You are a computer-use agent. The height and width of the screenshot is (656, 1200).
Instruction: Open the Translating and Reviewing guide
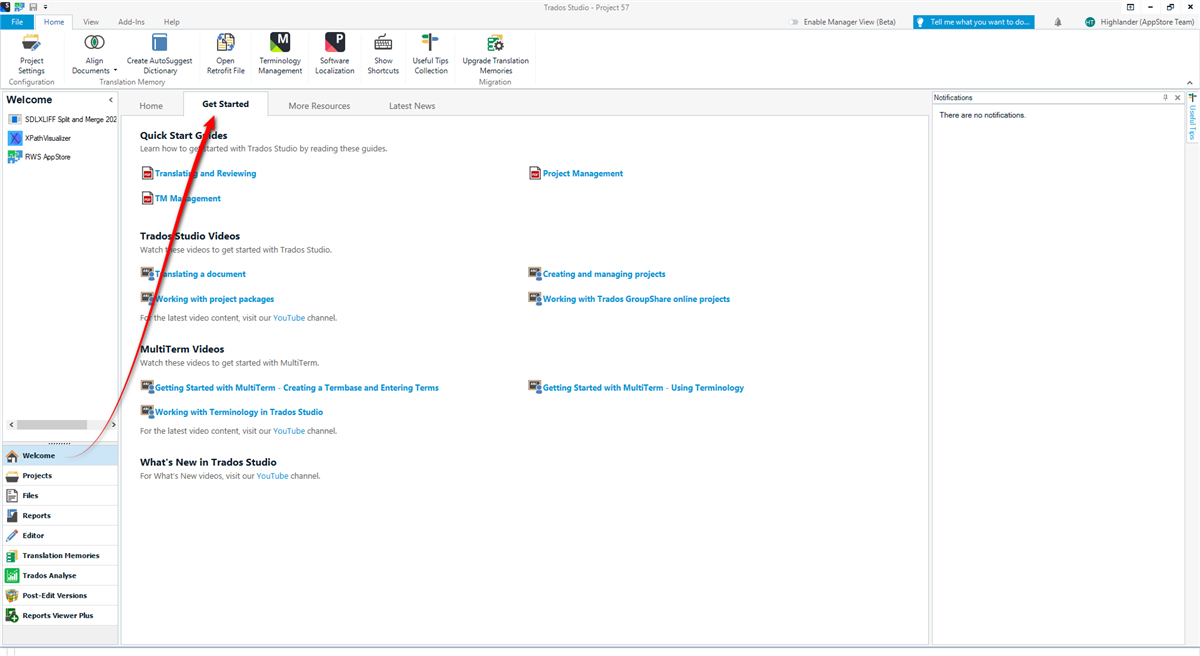[205, 173]
